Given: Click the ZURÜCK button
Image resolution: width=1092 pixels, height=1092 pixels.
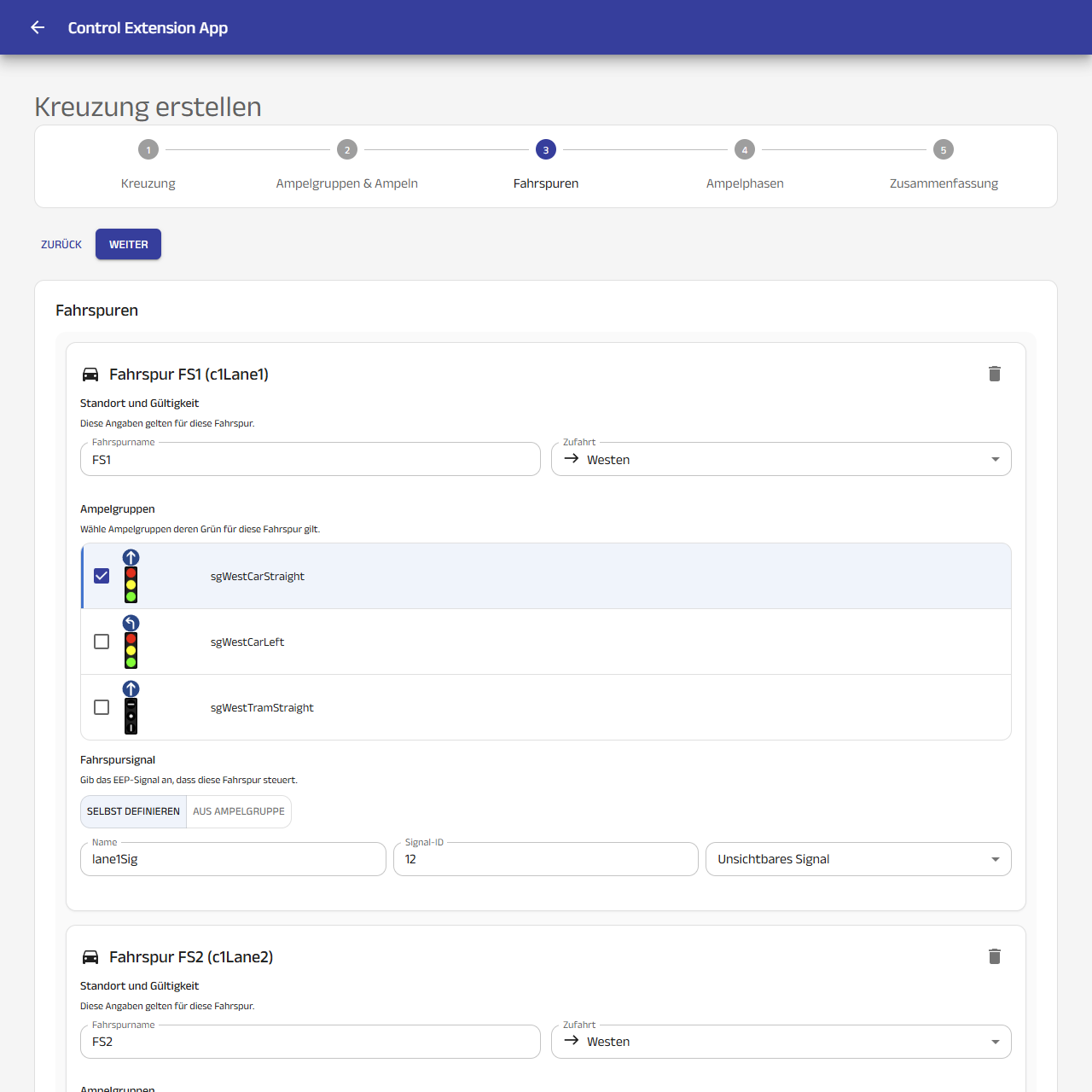Looking at the screenshot, I should (61, 244).
